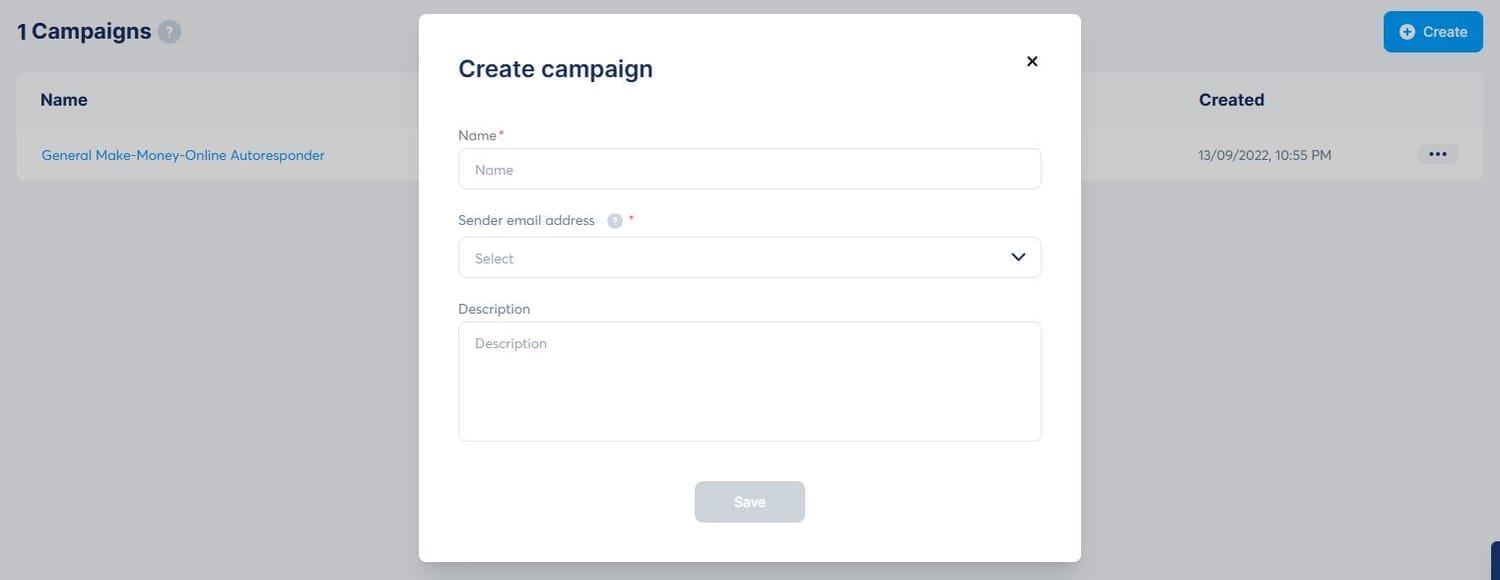Click the help icon beside Campaigns heading
This screenshot has width=1500, height=580.
170,32
